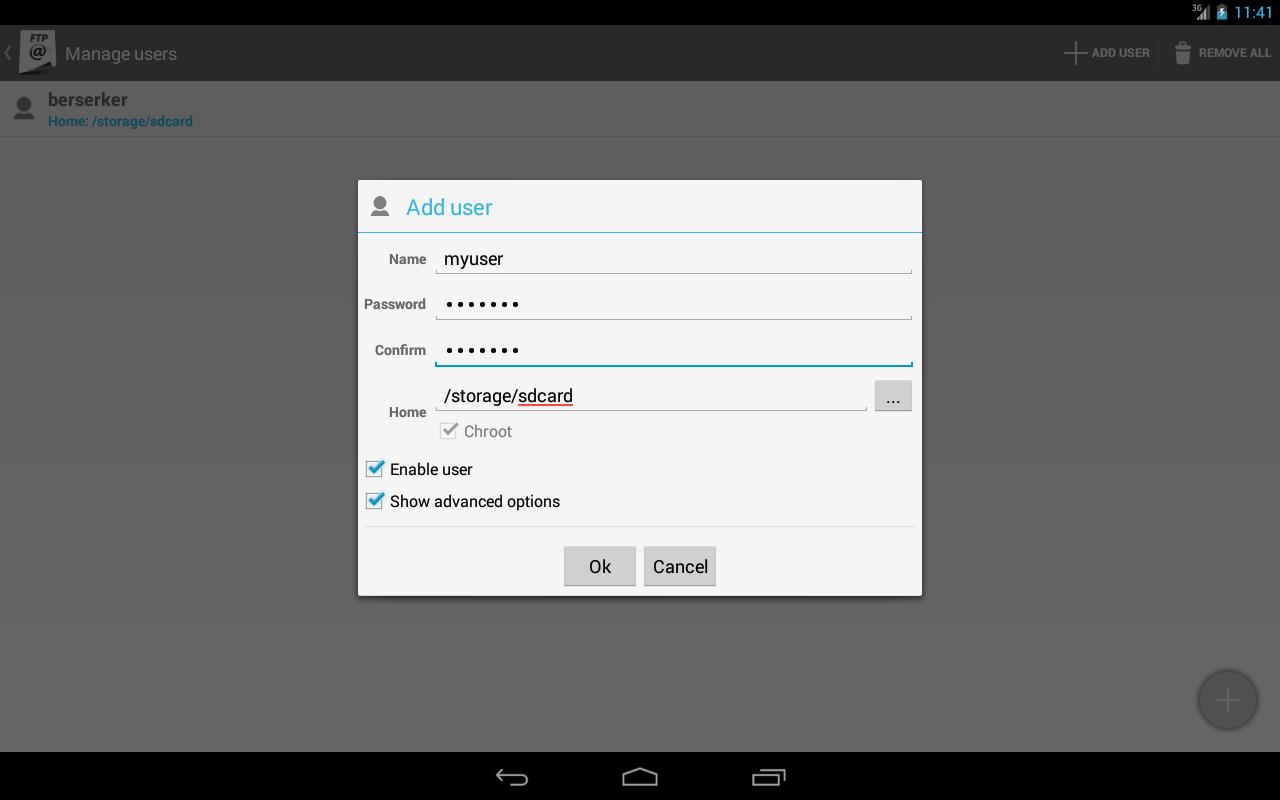Tap the Android back navigation button
Image resolution: width=1280 pixels, height=800 pixels.
[x=512, y=777]
